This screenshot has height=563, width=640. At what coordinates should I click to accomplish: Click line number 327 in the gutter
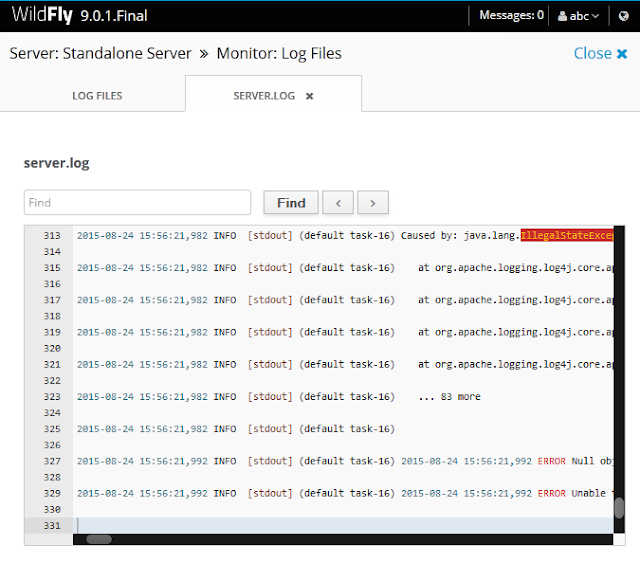pyautogui.click(x=52, y=461)
